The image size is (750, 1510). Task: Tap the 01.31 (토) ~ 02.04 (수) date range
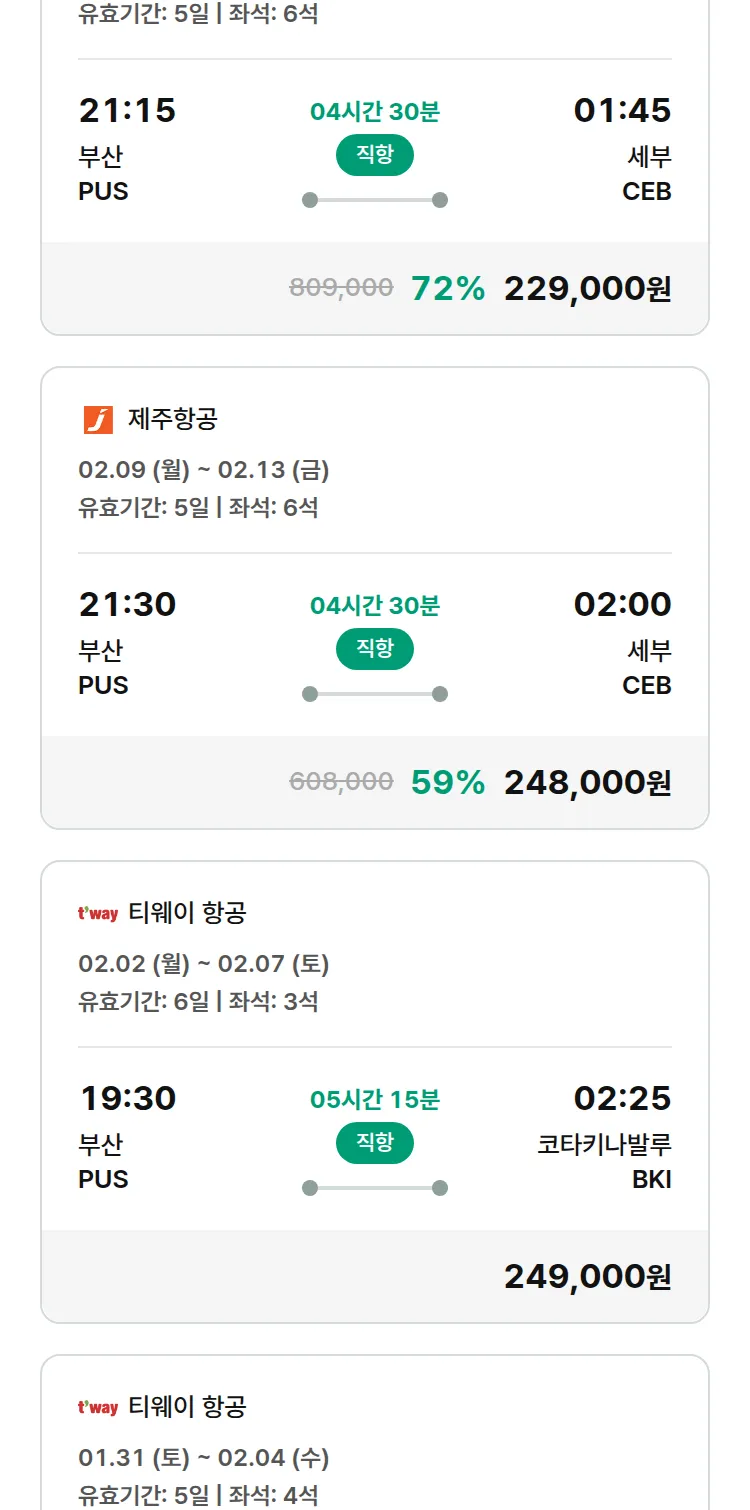click(204, 1457)
